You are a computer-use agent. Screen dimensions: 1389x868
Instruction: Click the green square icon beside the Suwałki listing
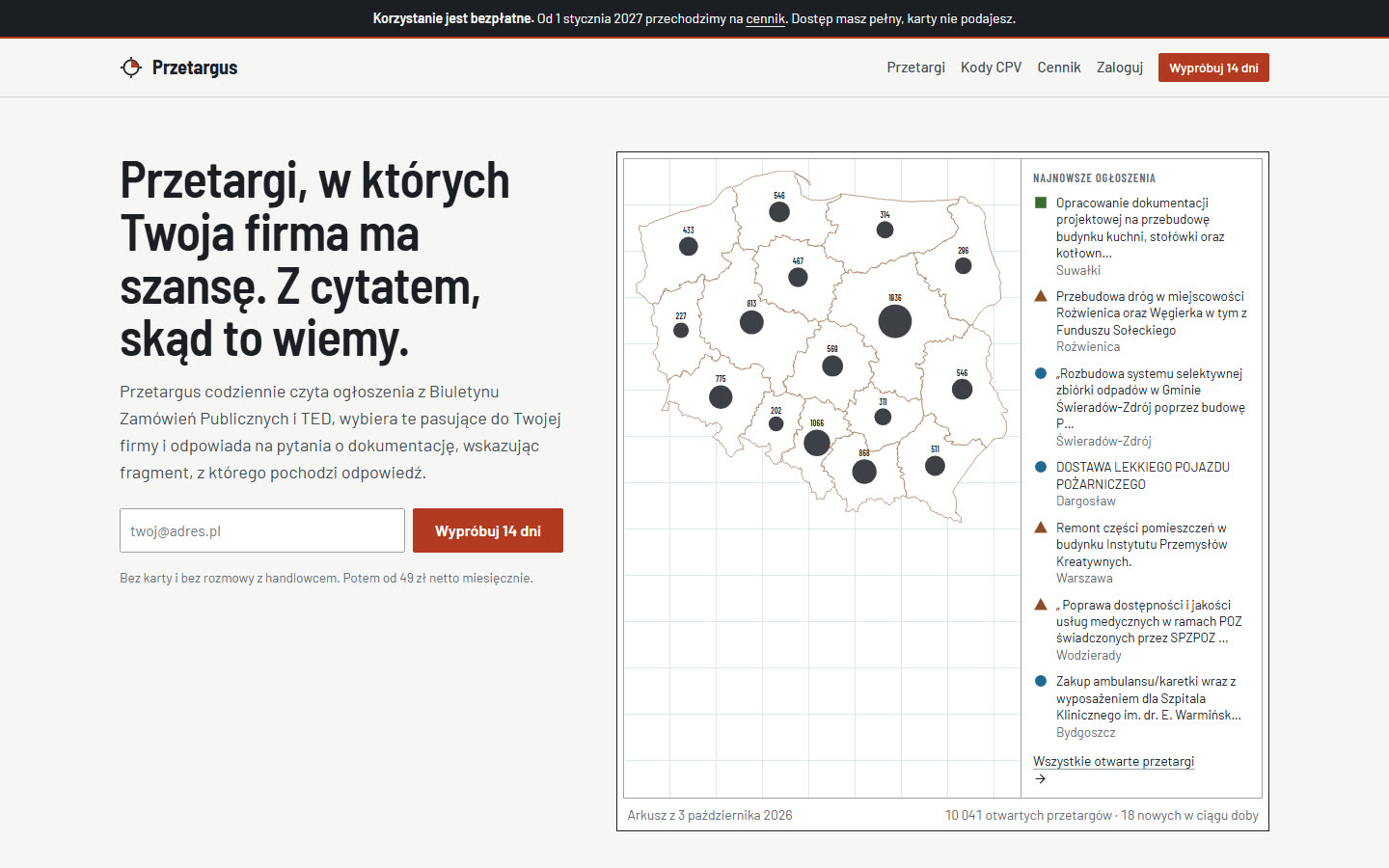tap(1041, 203)
